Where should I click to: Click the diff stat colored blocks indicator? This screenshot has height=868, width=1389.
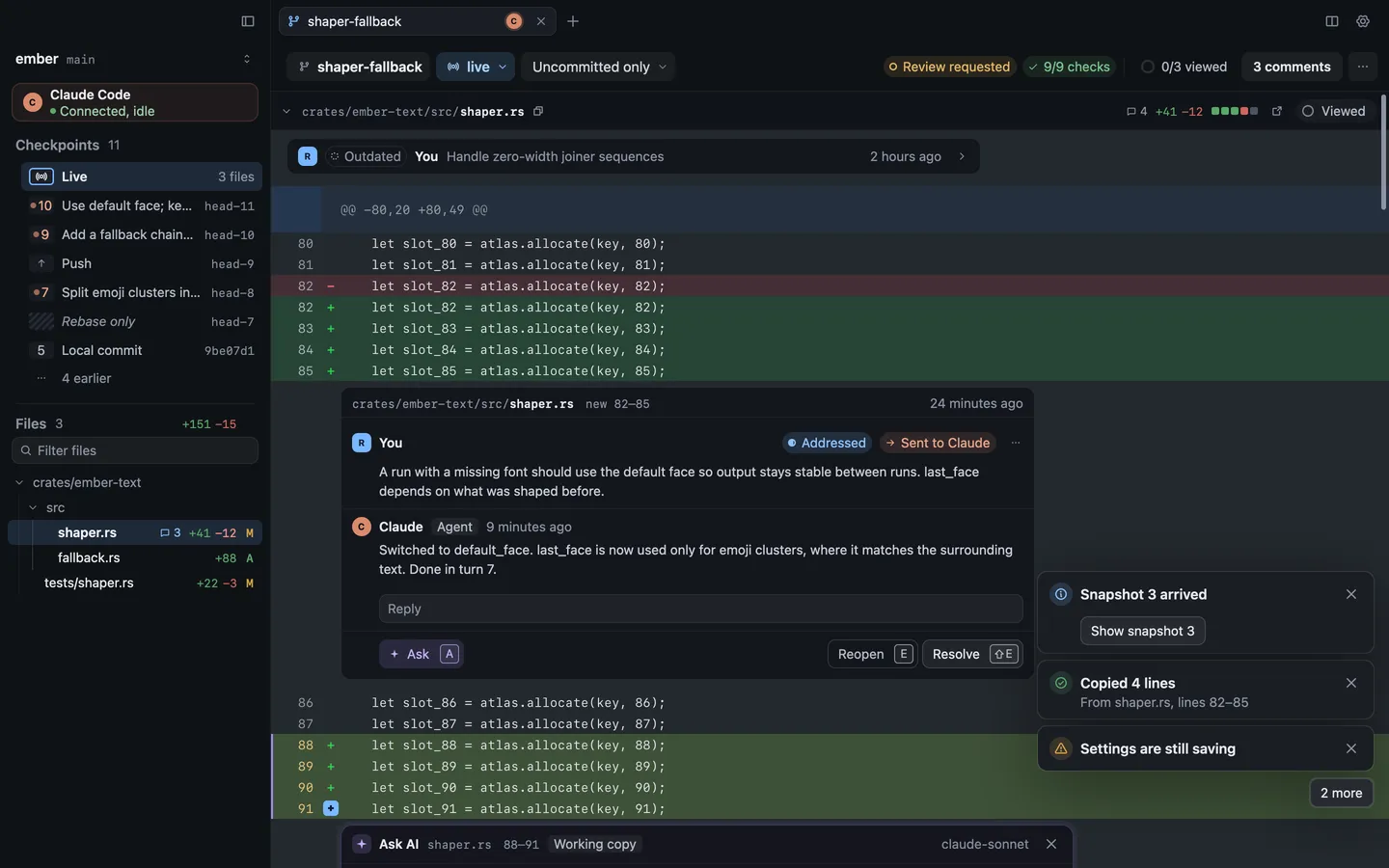click(1235, 111)
